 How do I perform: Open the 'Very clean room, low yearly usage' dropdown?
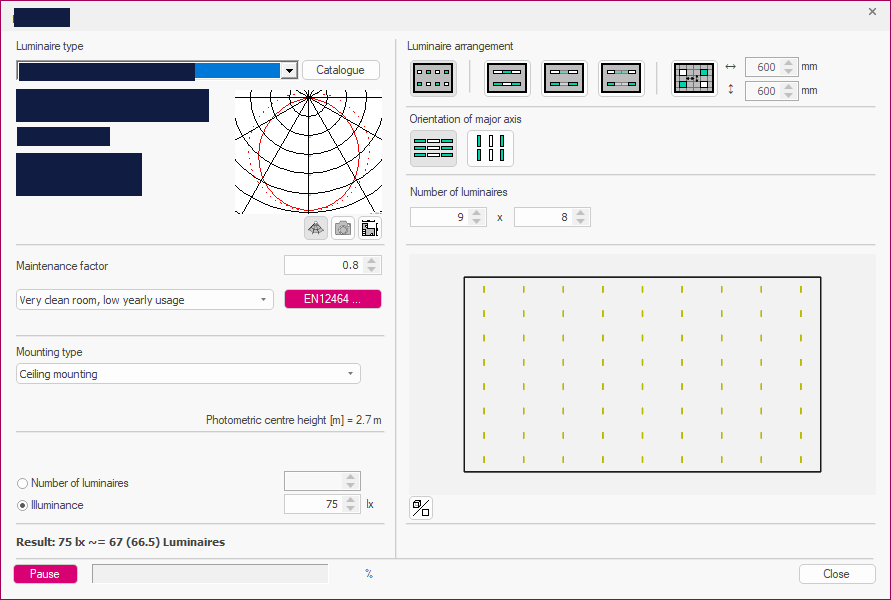[x=145, y=299]
